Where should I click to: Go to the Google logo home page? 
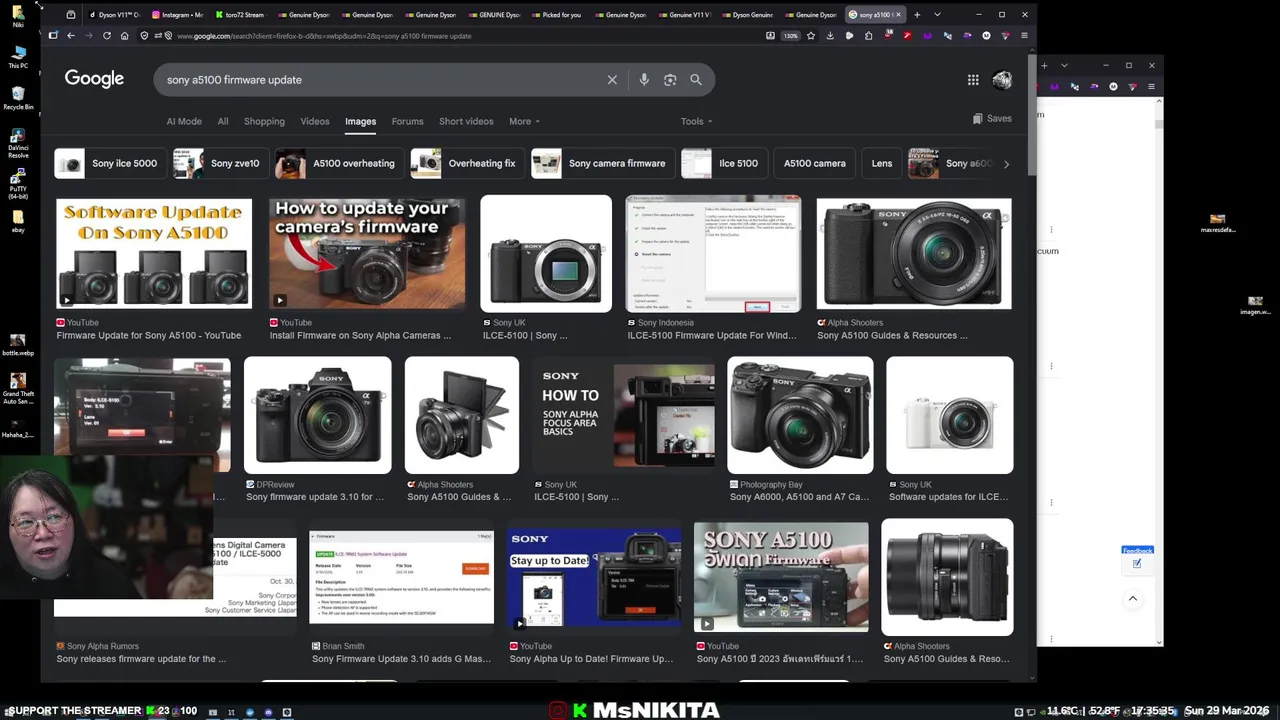[94, 79]
